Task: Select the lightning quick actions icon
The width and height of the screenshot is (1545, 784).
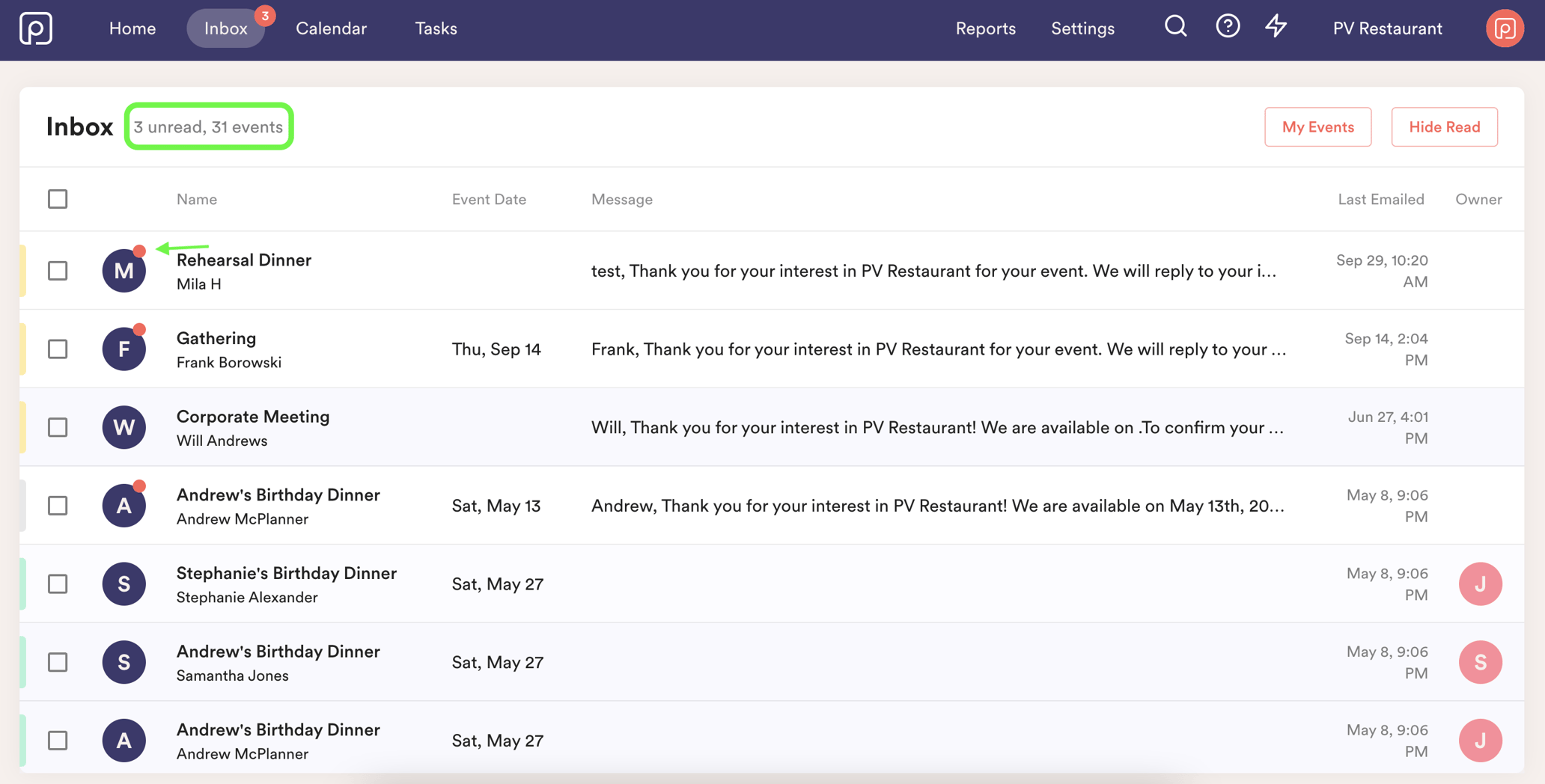Action: pyautogui.click(x=1276, y=28)
